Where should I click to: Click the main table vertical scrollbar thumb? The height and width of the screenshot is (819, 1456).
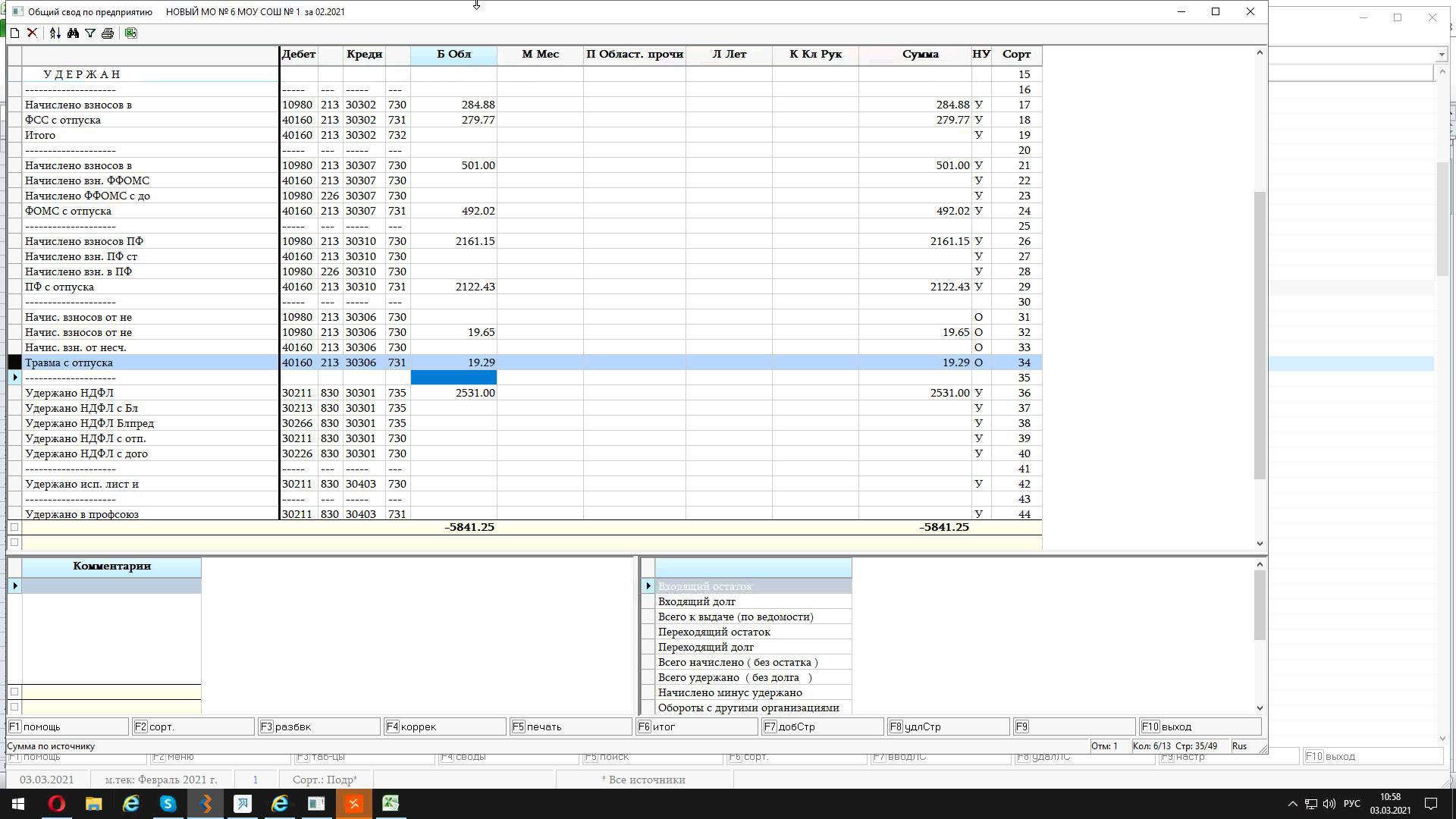click(1260, 335)
